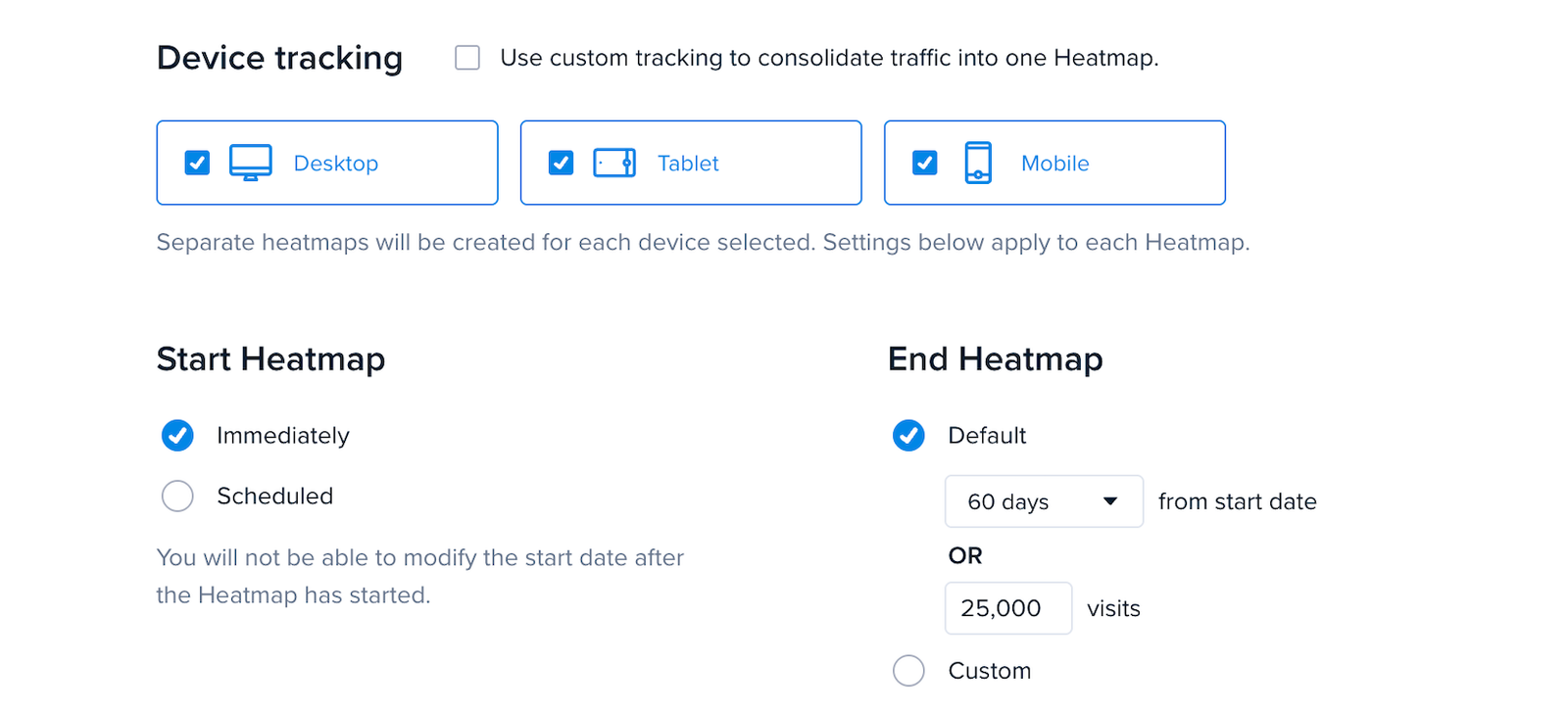Click the custom tracking consolidate label
The height and width of the screenshot is (711, 1568).
(x=829, y=58)
